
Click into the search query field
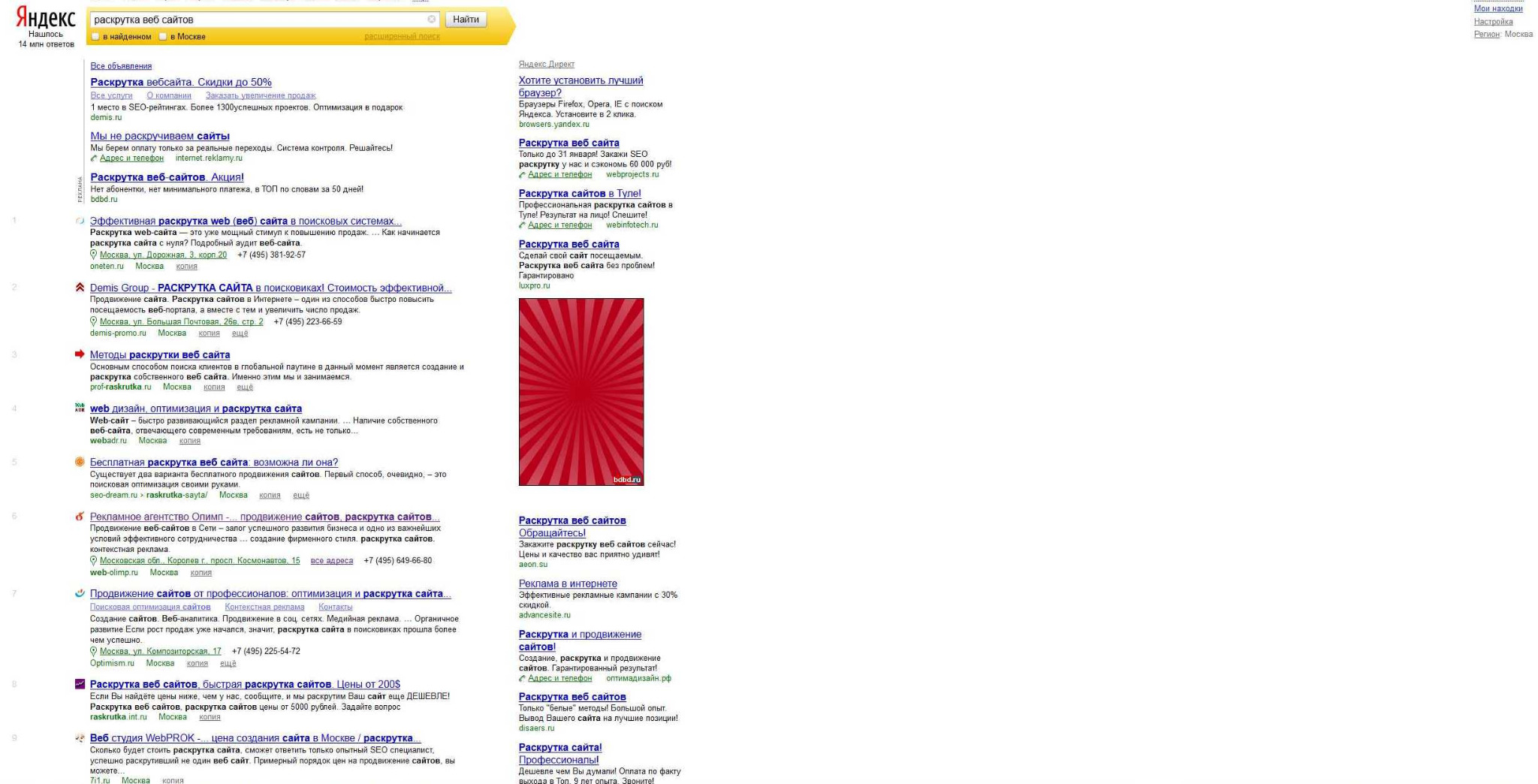click(255, 20)
